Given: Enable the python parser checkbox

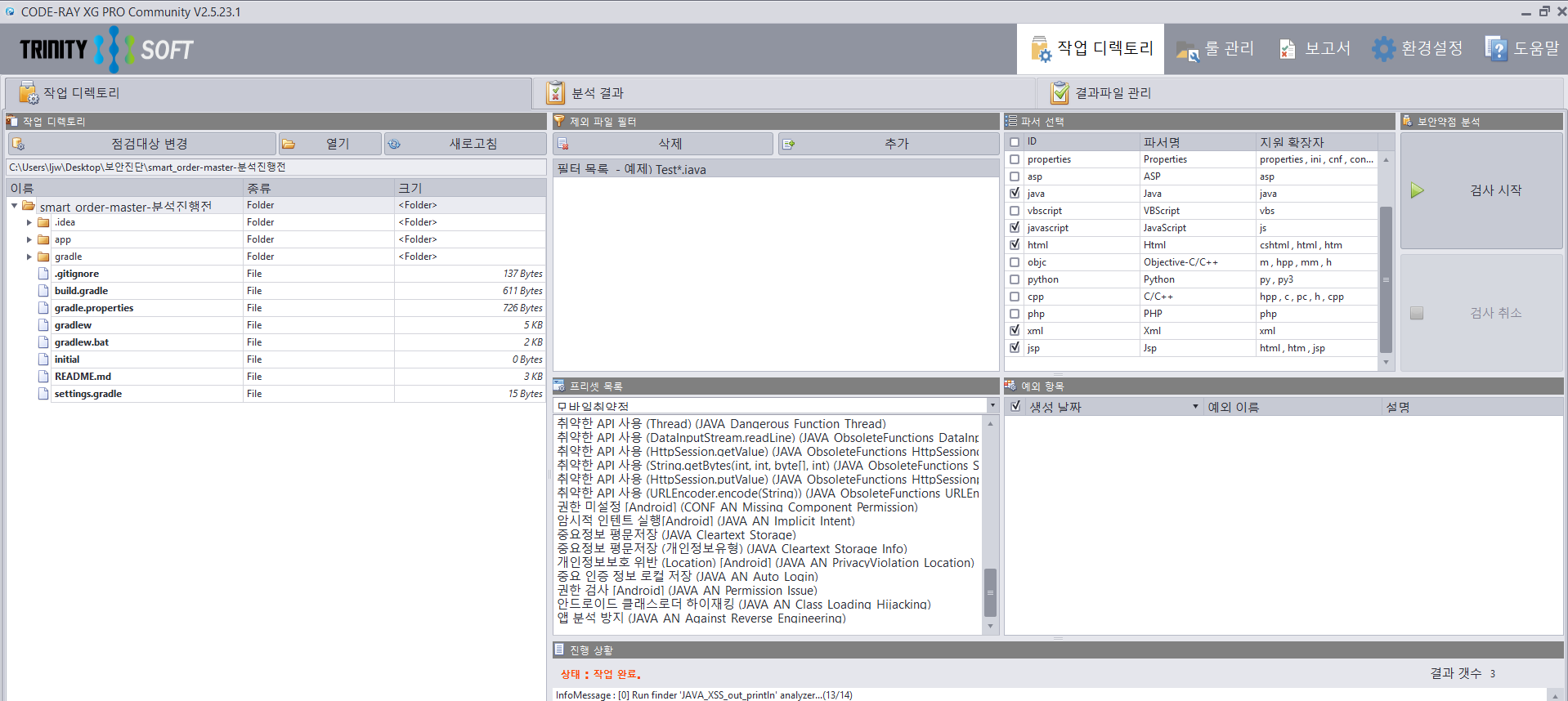Looking at the screenshot, I should pos(1015,279).
